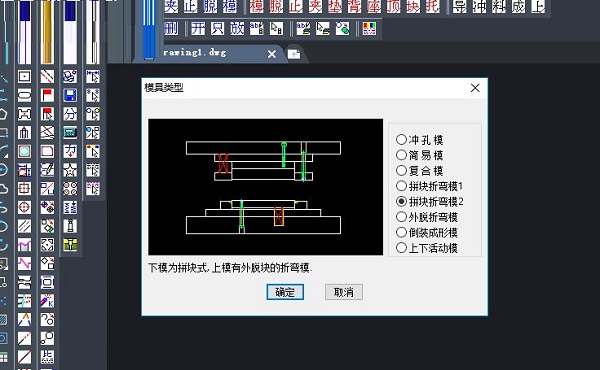The height and width of the screenshot is (370, 600).
Task: Click the black 导 toolbar icon
Action: coord(460,6)
